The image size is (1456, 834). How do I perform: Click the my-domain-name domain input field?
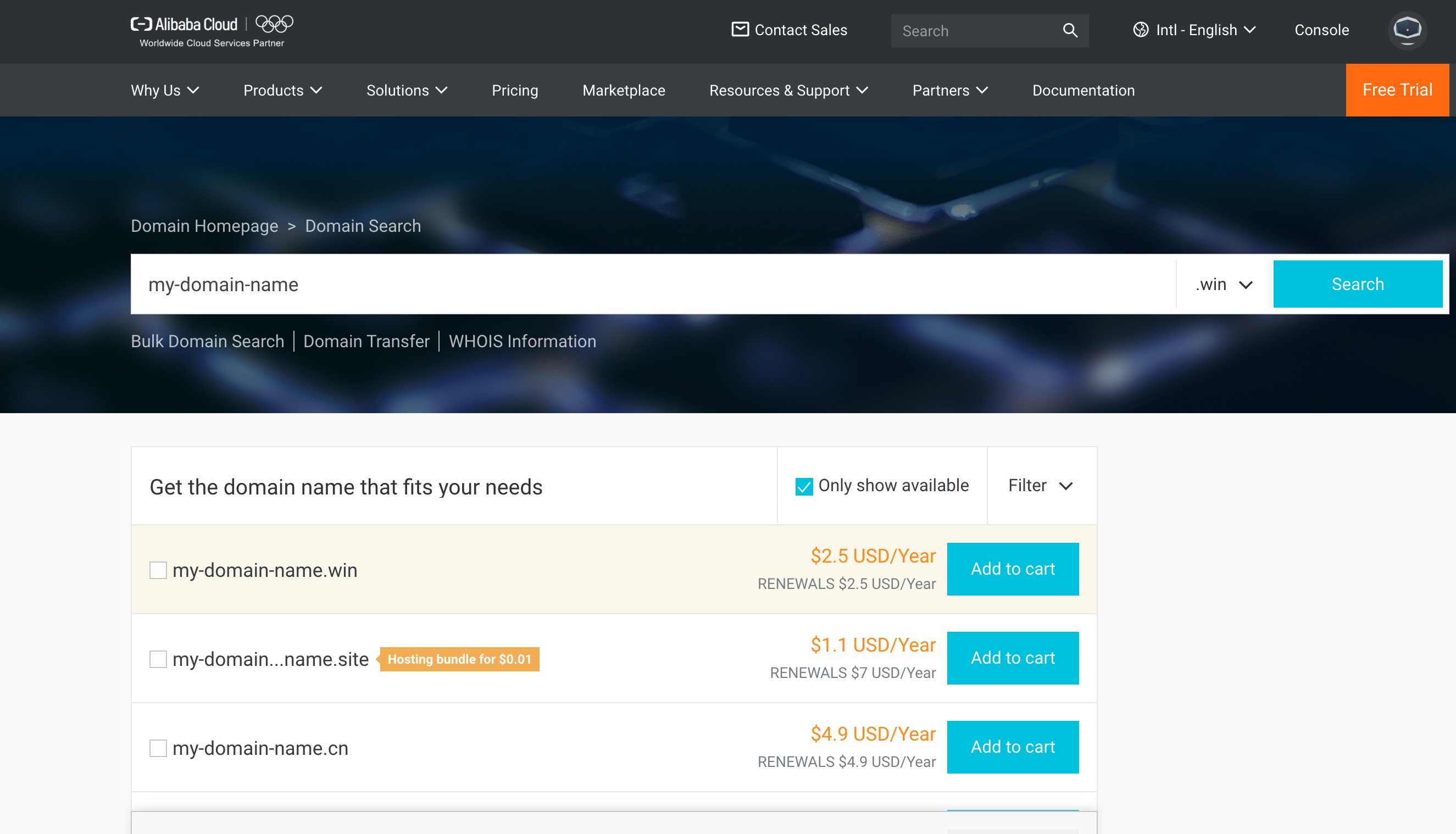(653, 285)
